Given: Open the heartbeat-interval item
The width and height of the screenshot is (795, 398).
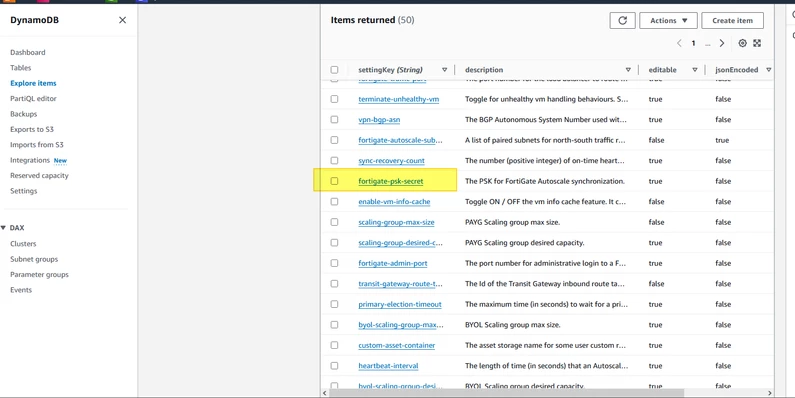Looking at the screenshot, I should [388, 366].
